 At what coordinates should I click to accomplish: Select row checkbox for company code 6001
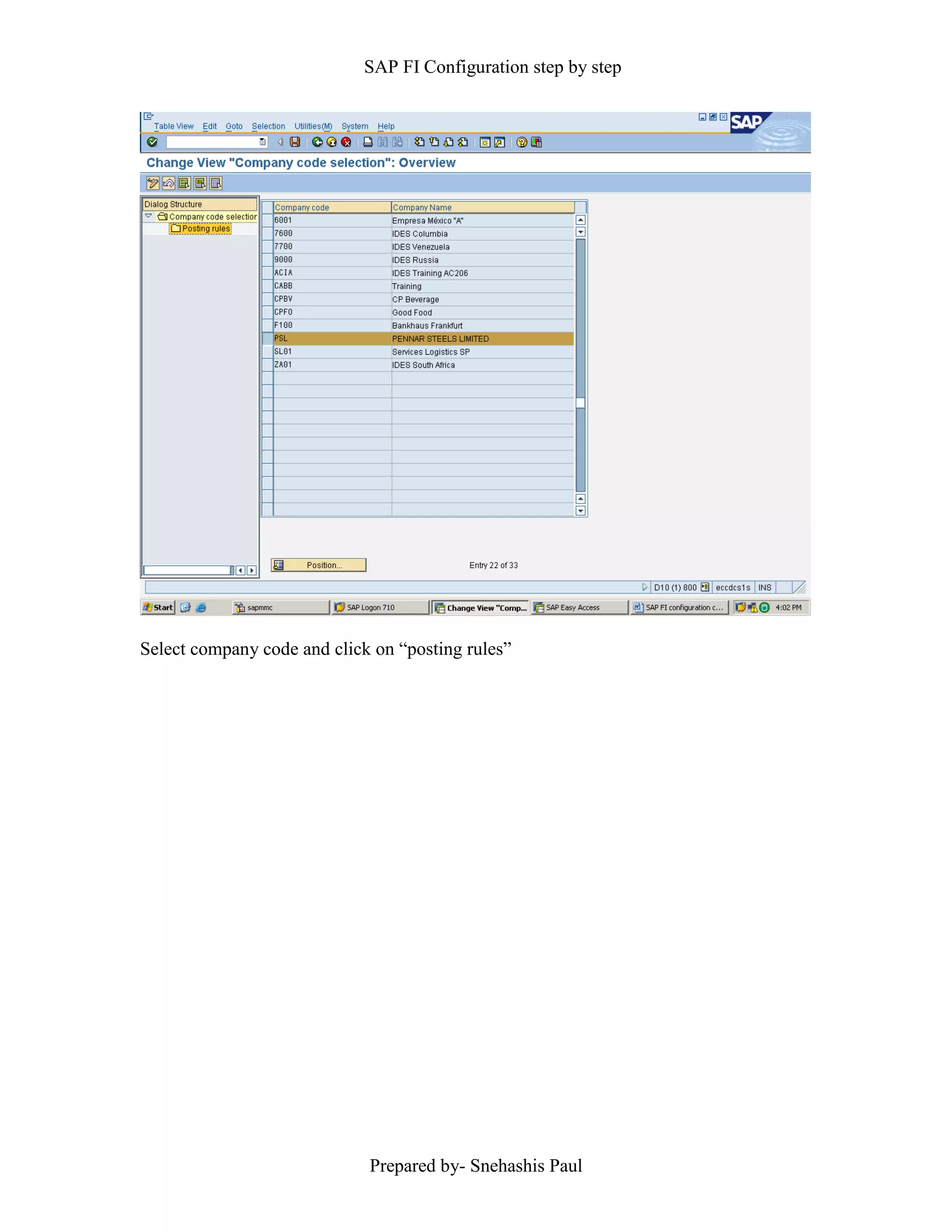(x=268, y=220)
